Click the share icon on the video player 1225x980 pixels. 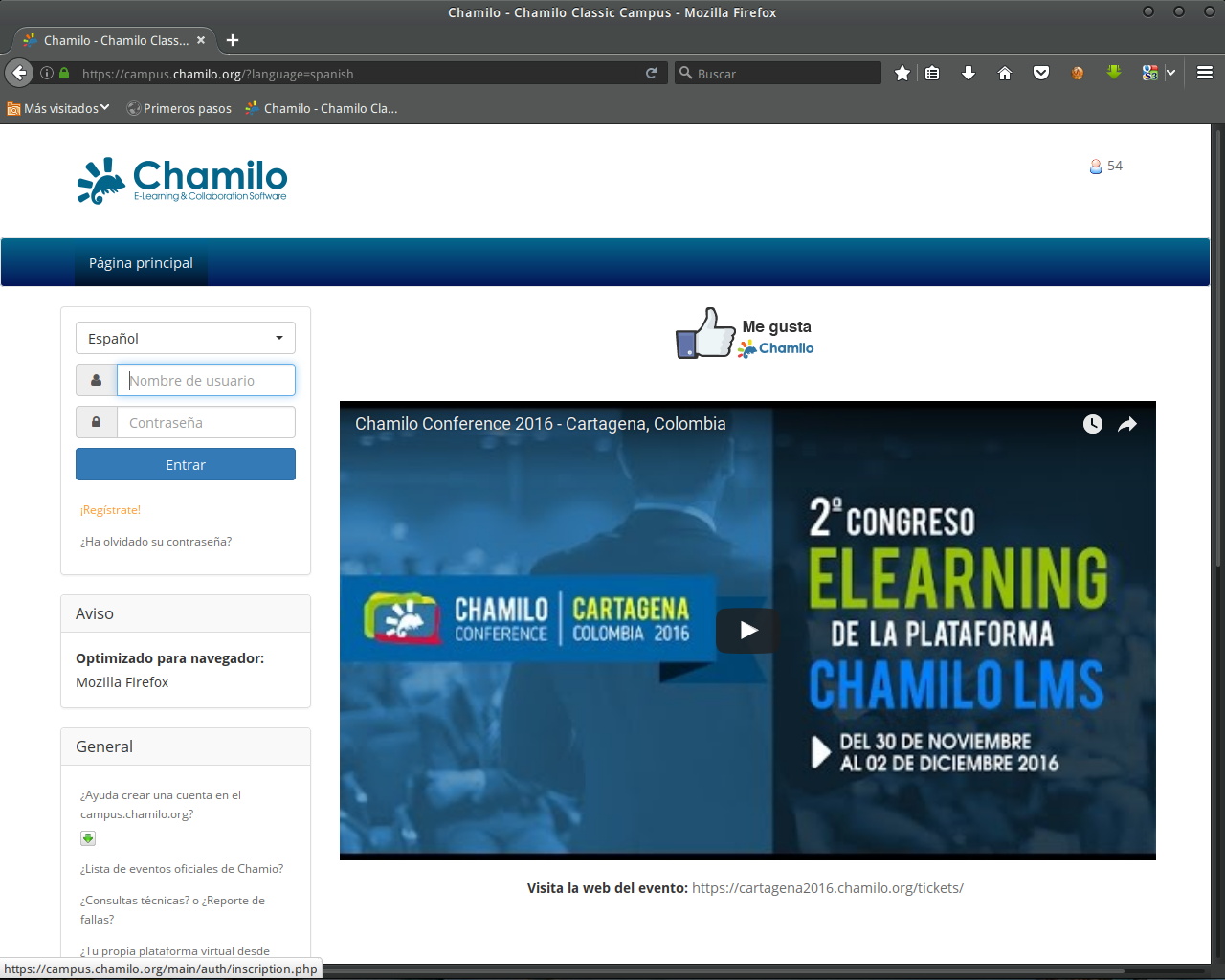pos(1129,424)
